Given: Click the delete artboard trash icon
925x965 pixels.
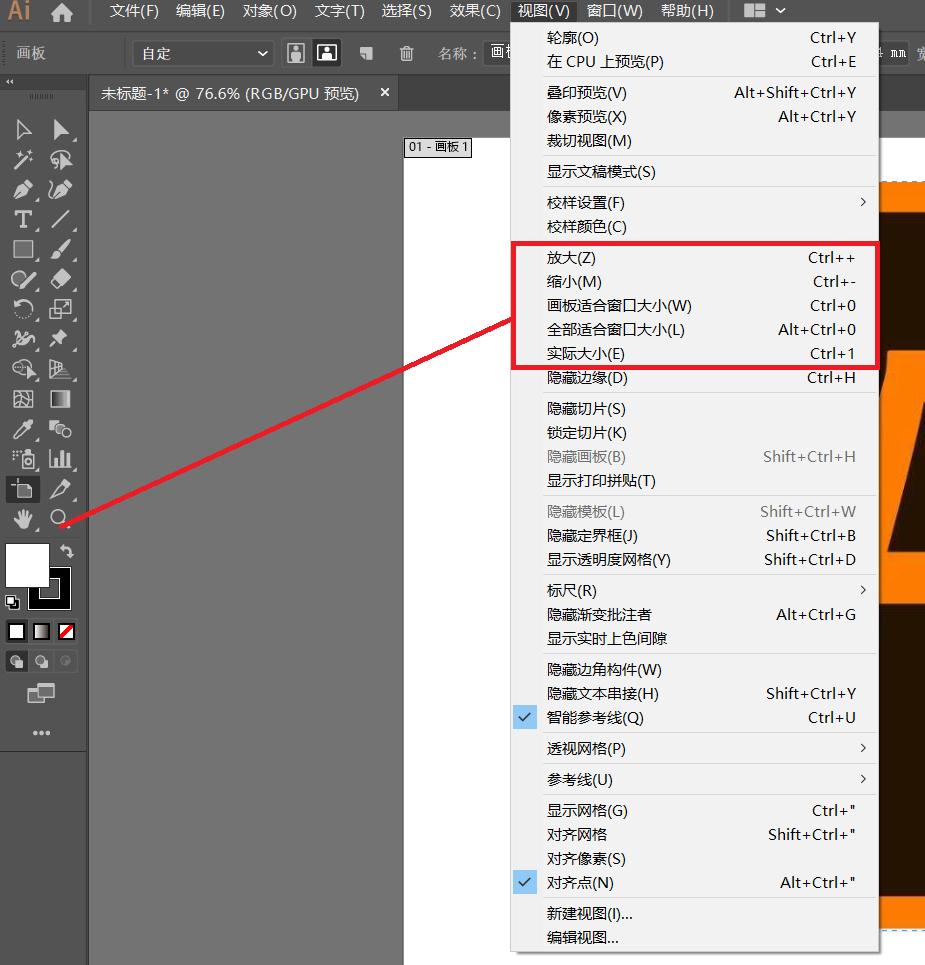Looking at the screenshot, I should [406, 54].
